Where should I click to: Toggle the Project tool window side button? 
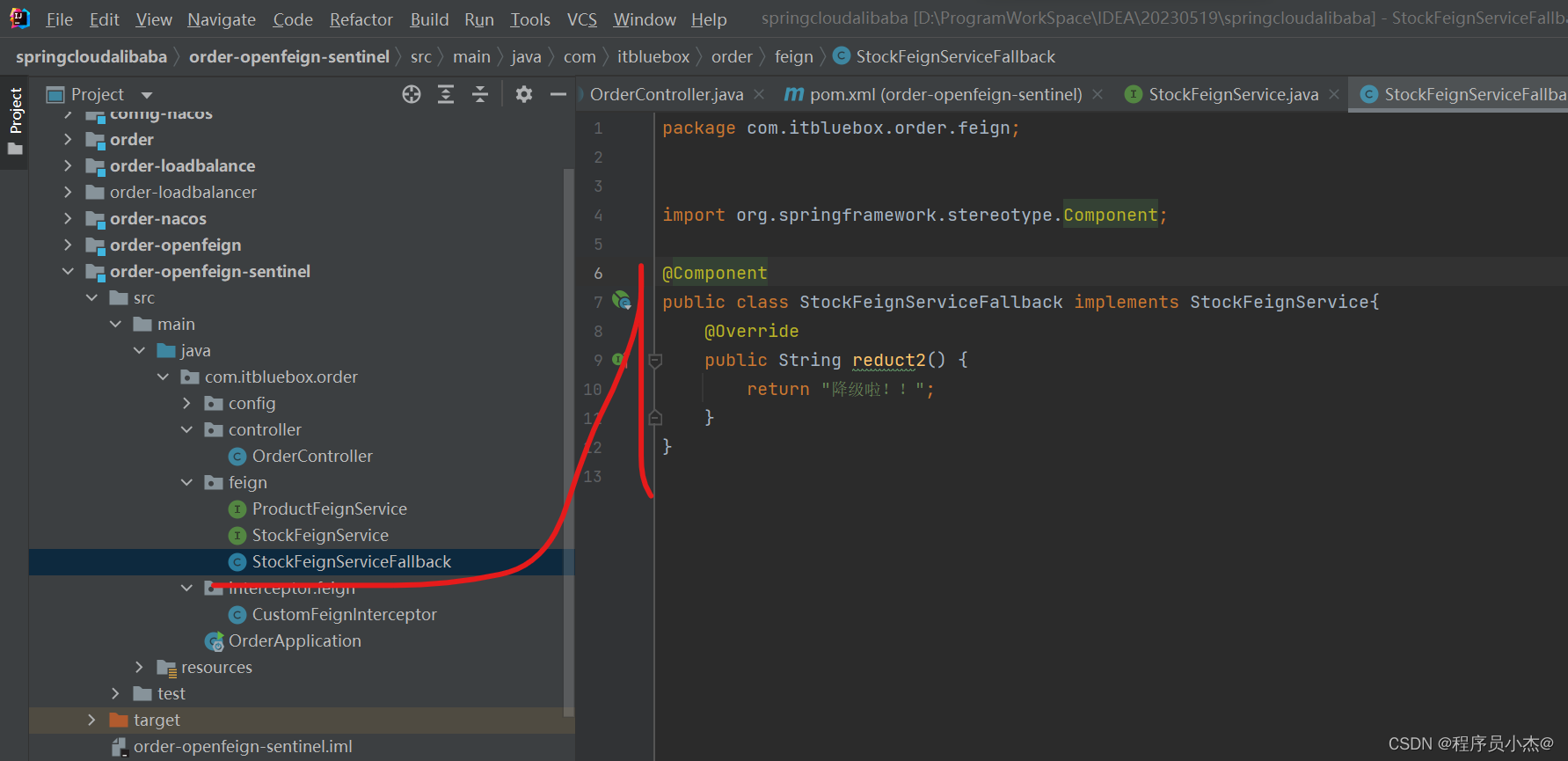click(x=15, y=121)
